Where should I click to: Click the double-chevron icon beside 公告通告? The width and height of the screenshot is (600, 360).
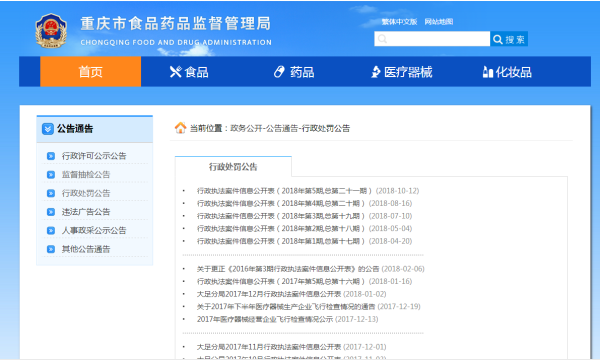(x=48, y=129)
